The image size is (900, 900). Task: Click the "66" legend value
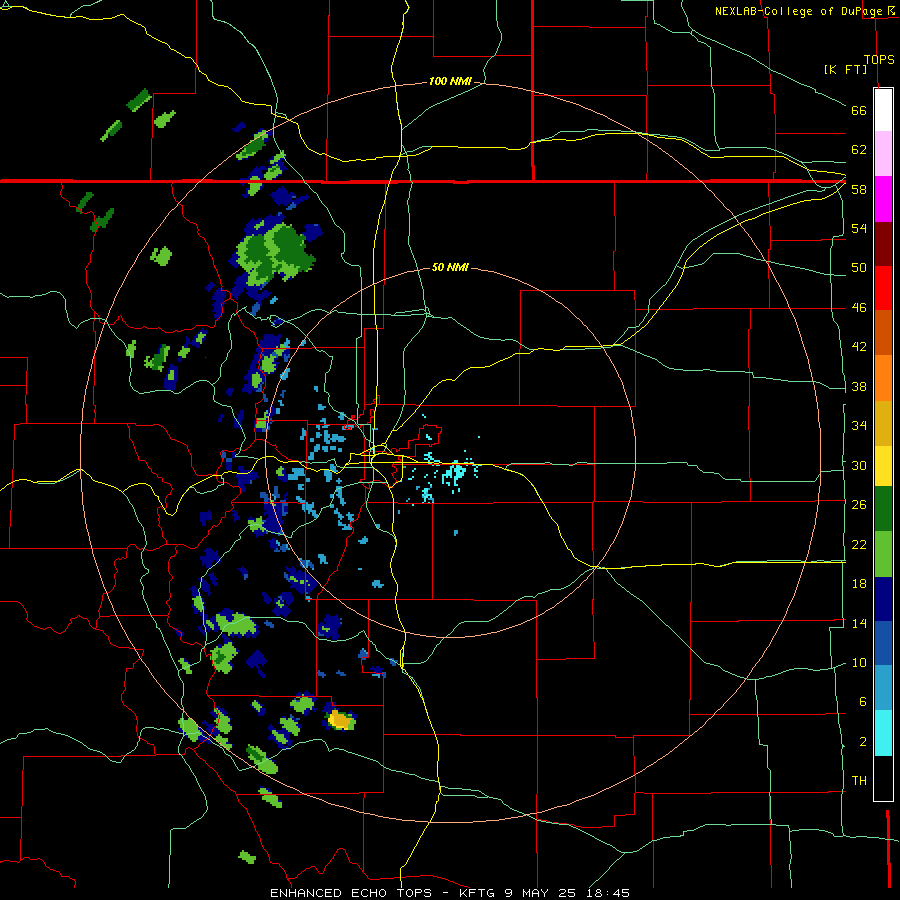pyautogui.click(x=859, y=110)
